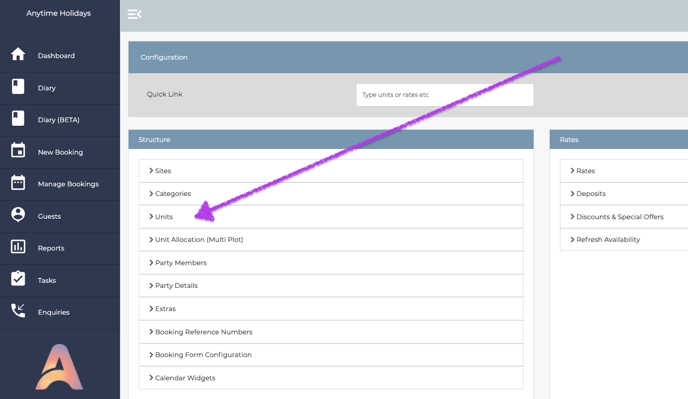Screen dimensions: 688x399
Task: Expand the Discounts & Special Offers chevron
Action: pos(572,216)
